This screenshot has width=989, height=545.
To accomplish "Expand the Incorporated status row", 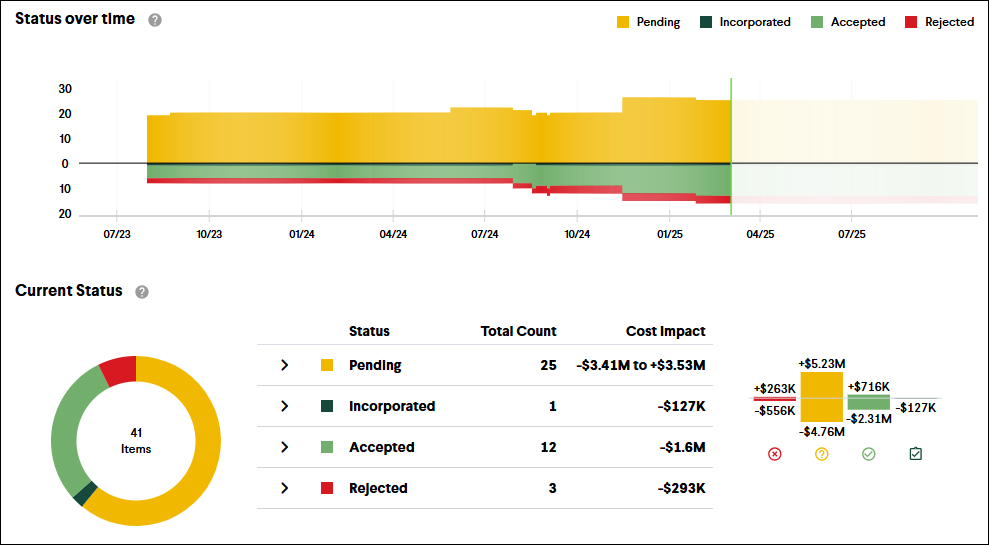I will click(284, 407).
